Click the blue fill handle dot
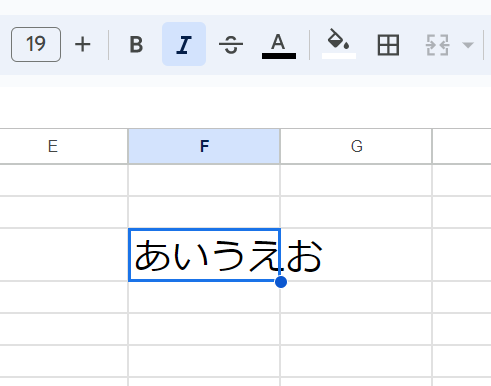 281,282
